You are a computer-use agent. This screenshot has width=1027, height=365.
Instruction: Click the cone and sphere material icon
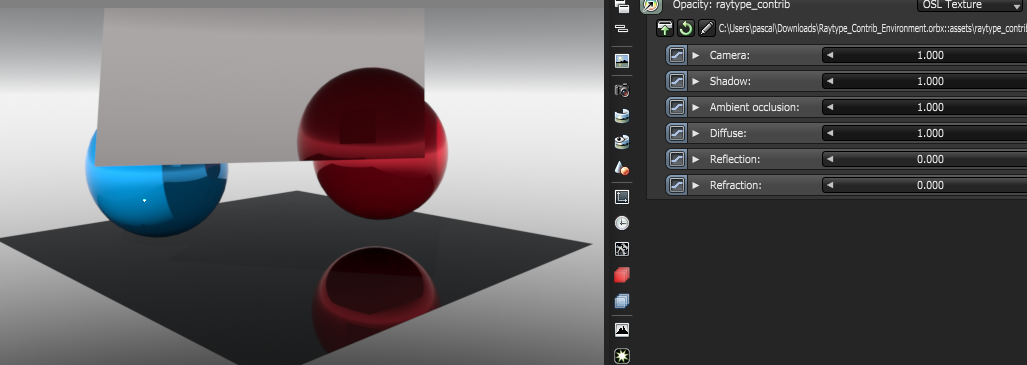tap(622, 168)
